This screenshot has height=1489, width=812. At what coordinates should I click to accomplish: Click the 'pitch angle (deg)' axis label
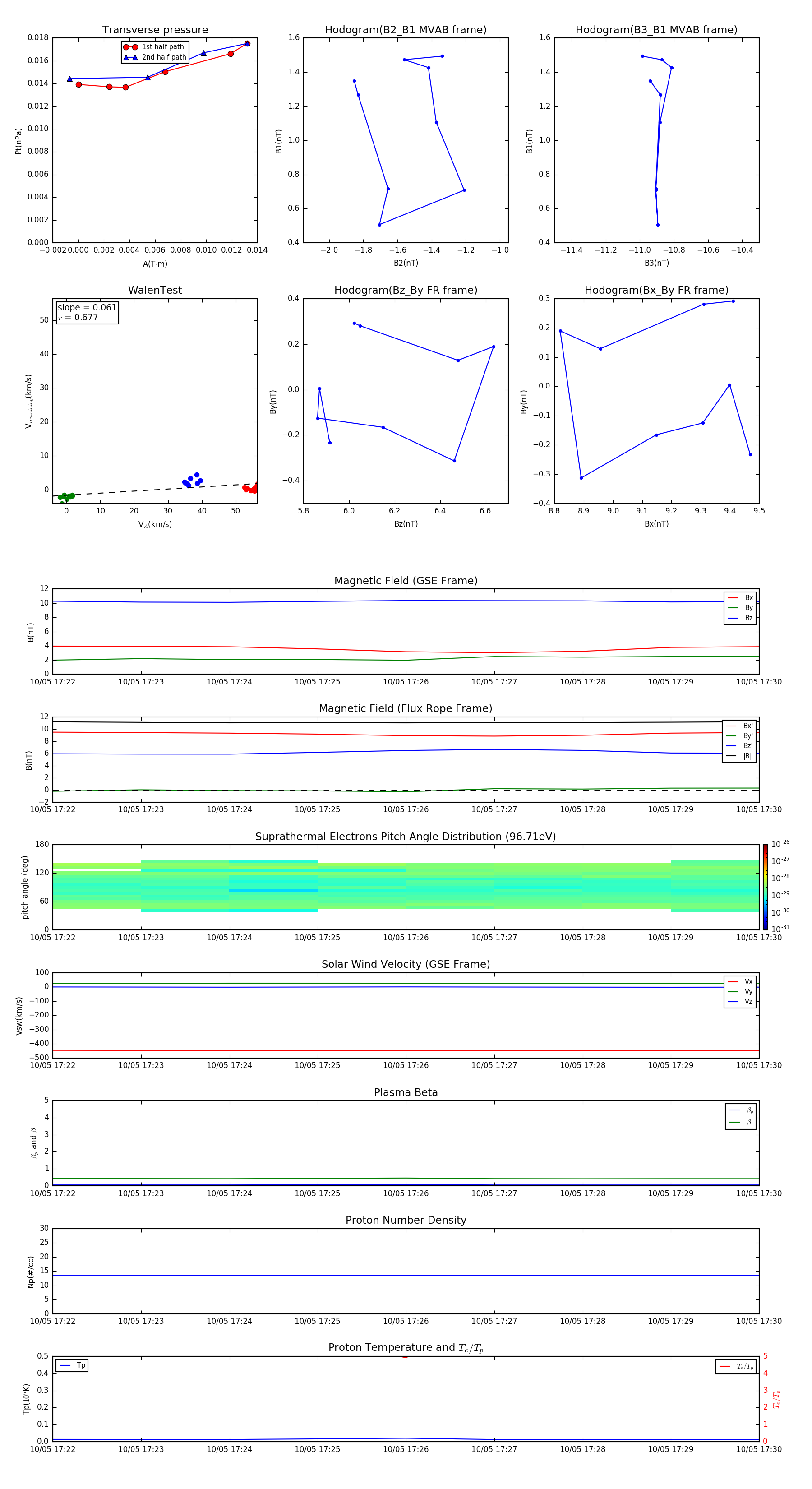[x=25, y=887]
